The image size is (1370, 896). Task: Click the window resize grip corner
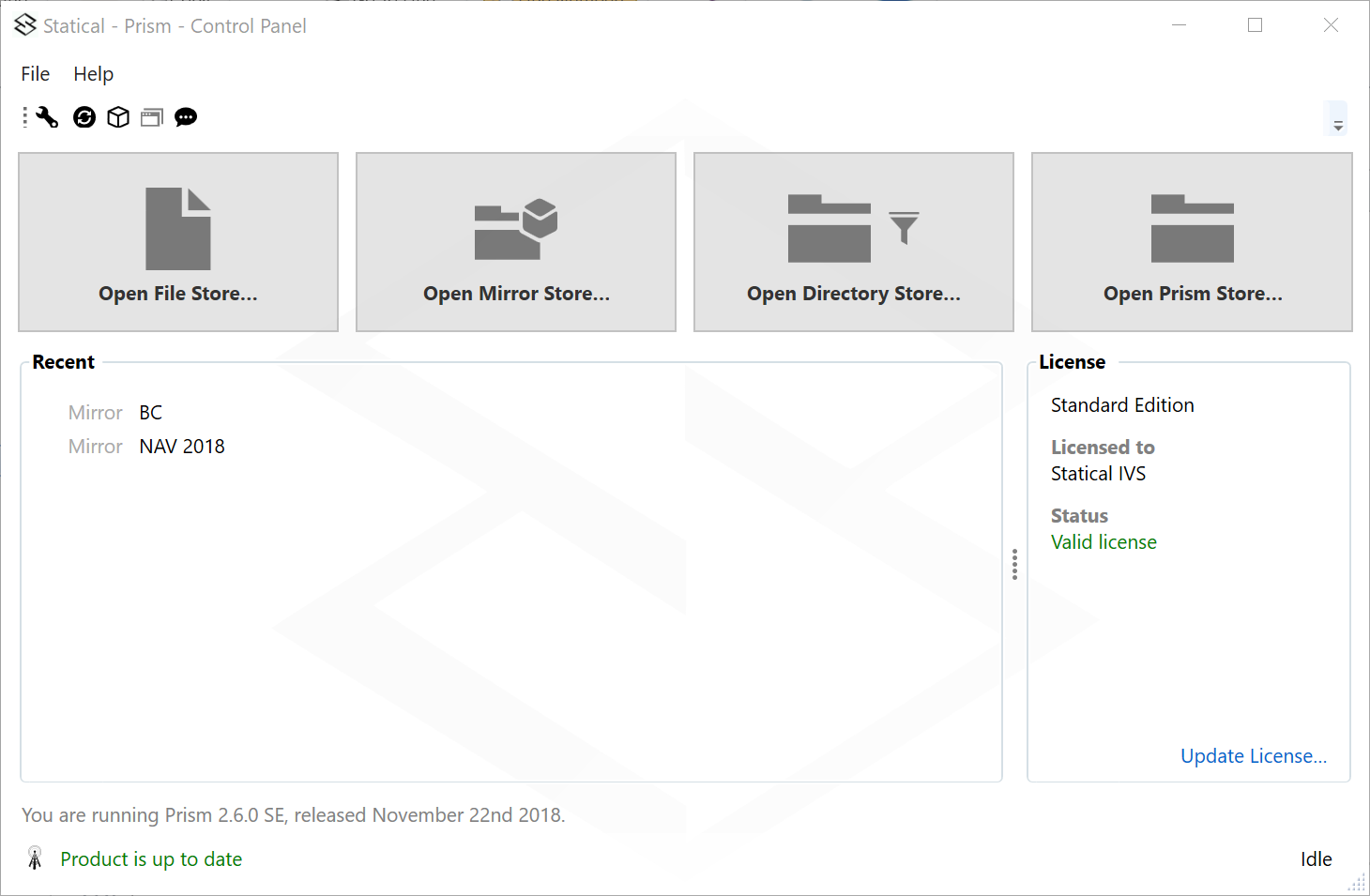(x=1358, y=883)
